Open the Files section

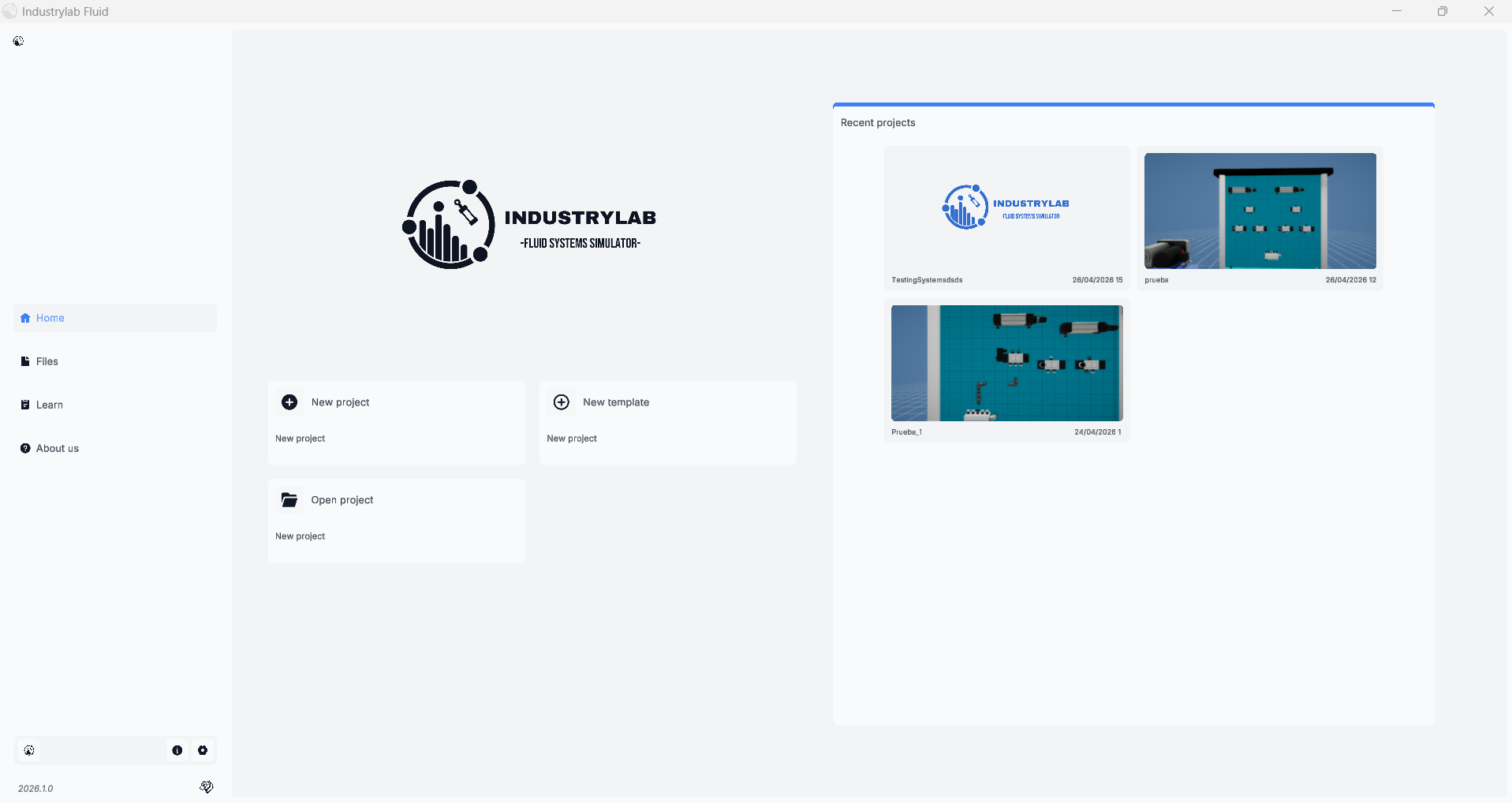tap(115, 361)
